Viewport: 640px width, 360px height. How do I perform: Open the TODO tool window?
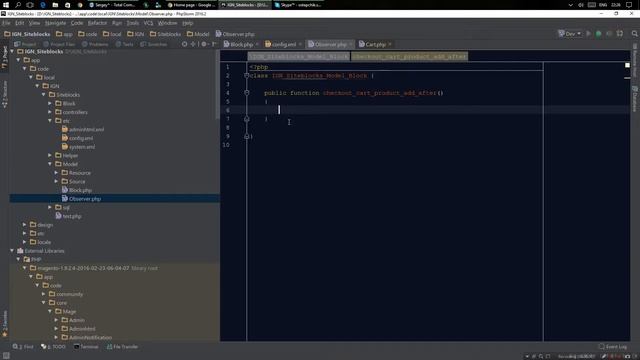(x=53, y=347)
